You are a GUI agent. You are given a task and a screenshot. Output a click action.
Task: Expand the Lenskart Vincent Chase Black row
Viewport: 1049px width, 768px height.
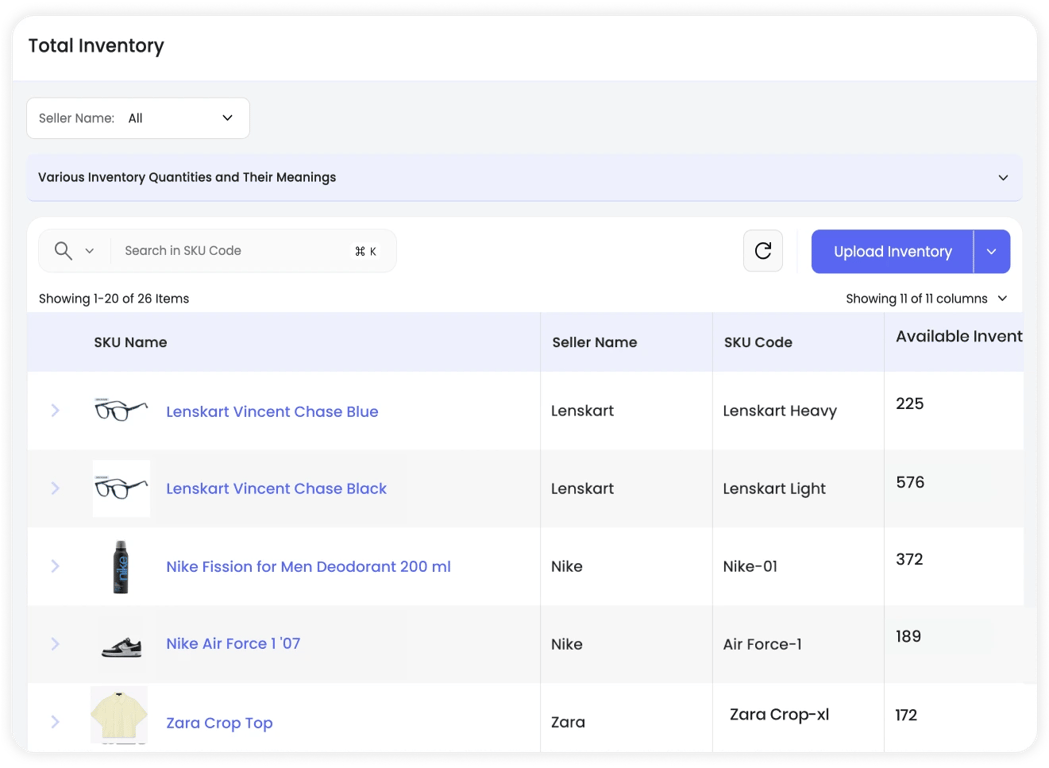click(x=56, y=488)
